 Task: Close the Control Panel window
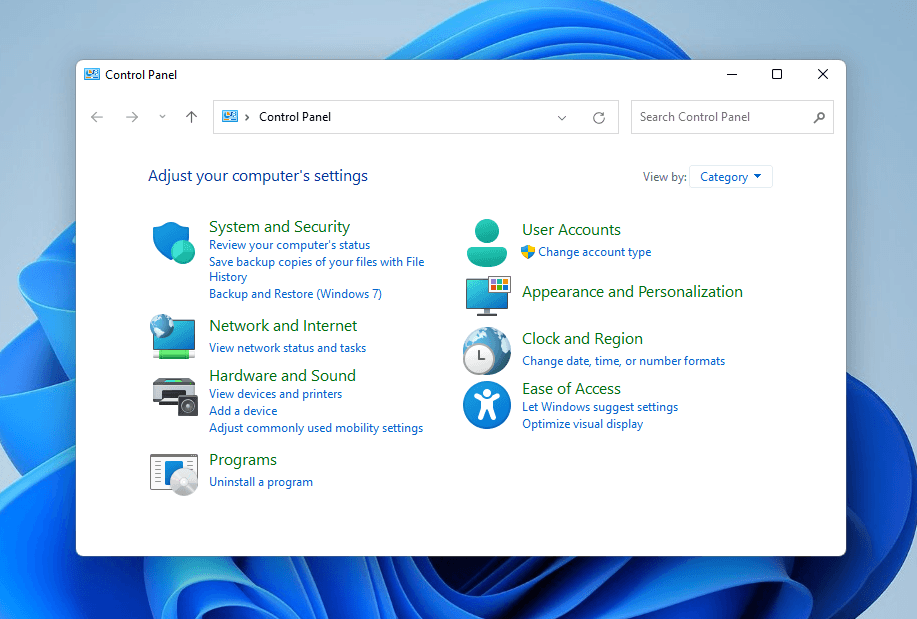[823, 74]
